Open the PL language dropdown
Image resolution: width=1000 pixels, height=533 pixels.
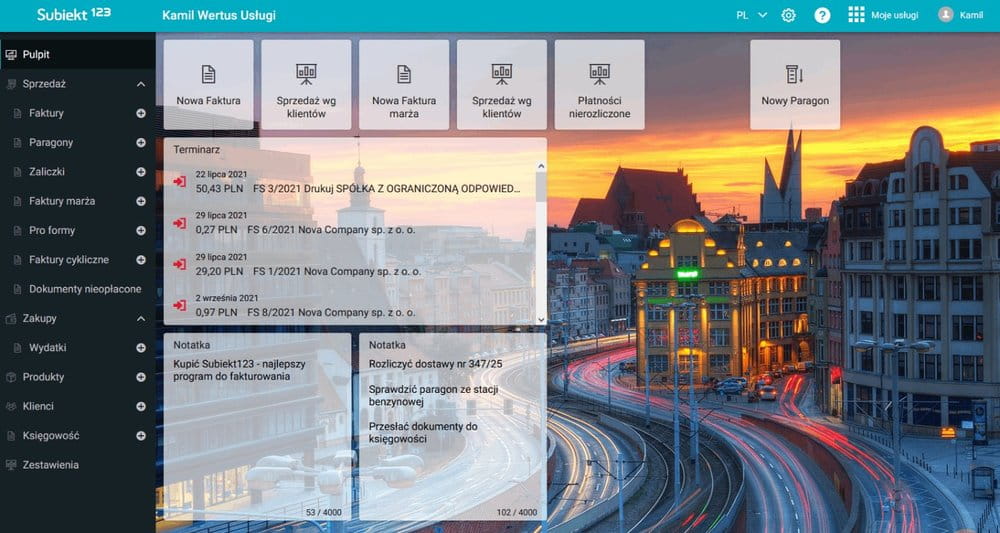pyautogui.click(x=751, y=16)
